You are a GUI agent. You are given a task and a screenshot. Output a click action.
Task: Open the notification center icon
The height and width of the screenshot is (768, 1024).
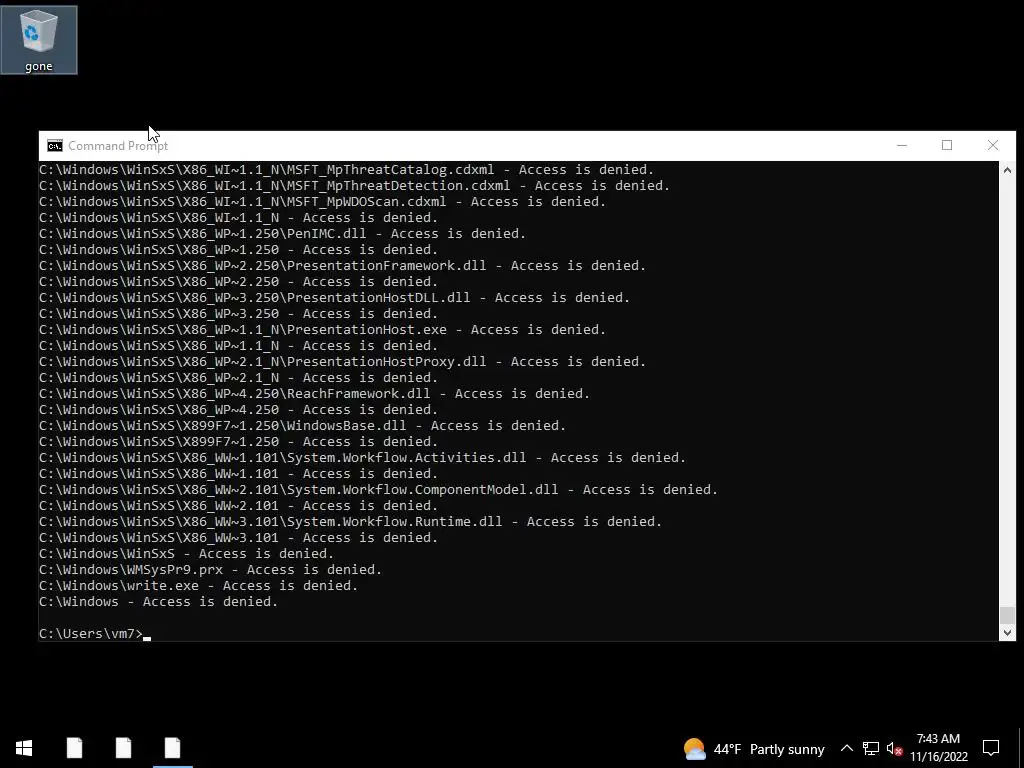(991, 748)
